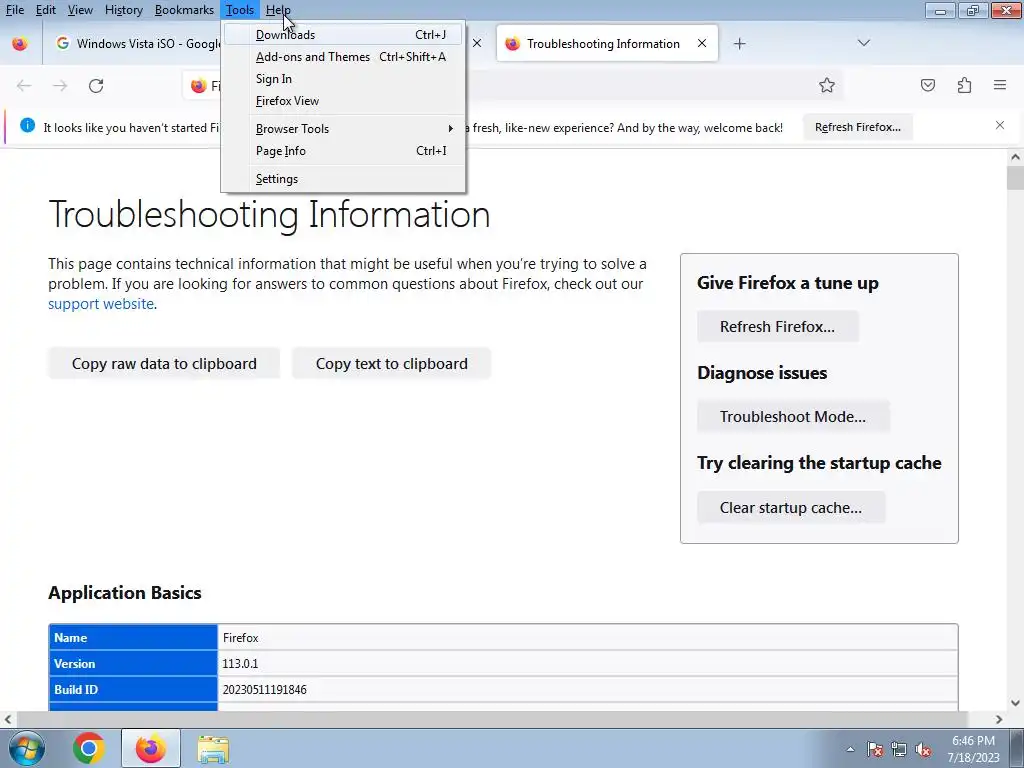The height and width of the screenshot is (768, 1024).
Task: Select Downloads from Tools menu
Action: click(x=344, y=35)
